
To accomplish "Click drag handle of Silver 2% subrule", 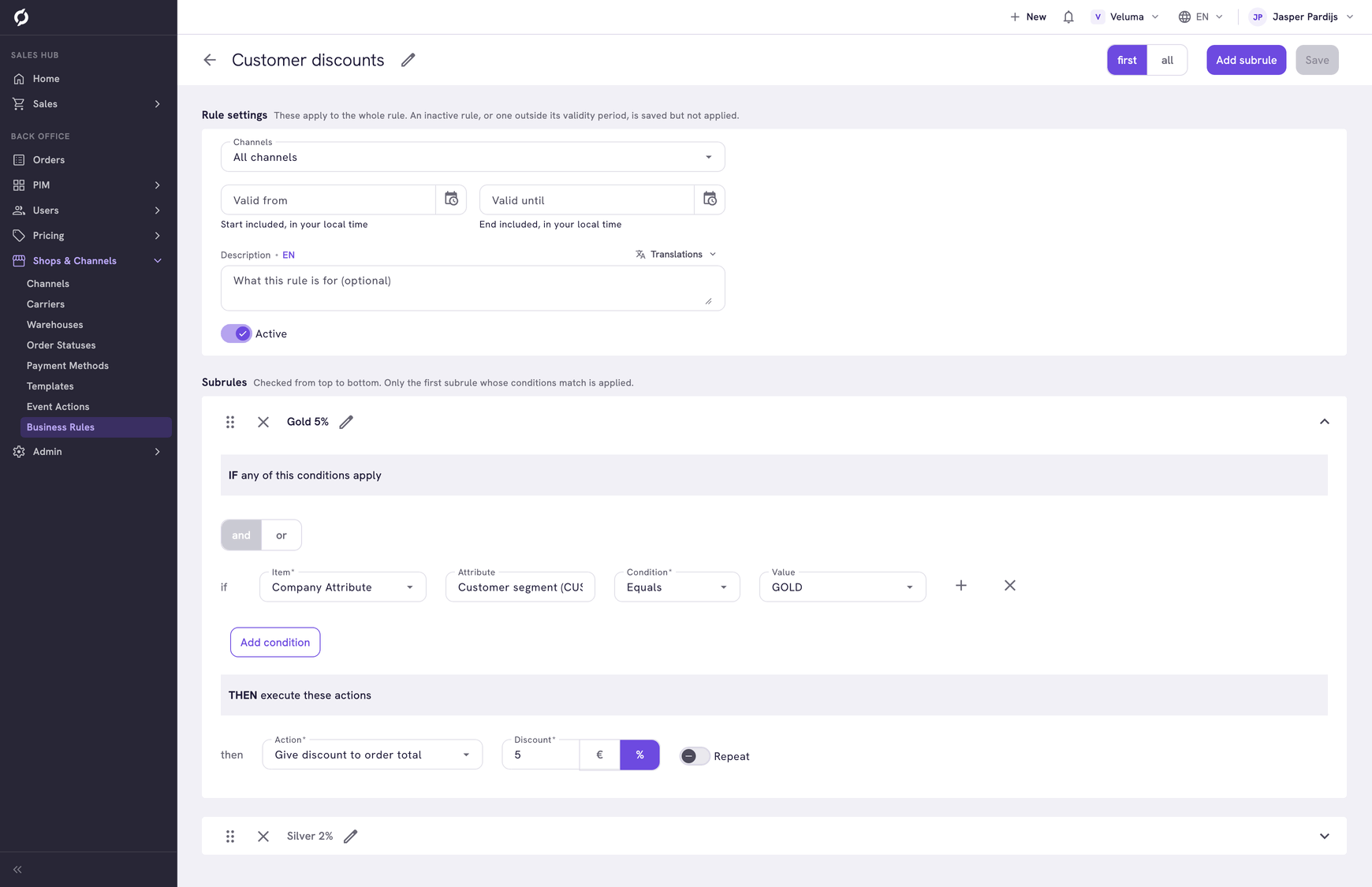I will [230, 837].
